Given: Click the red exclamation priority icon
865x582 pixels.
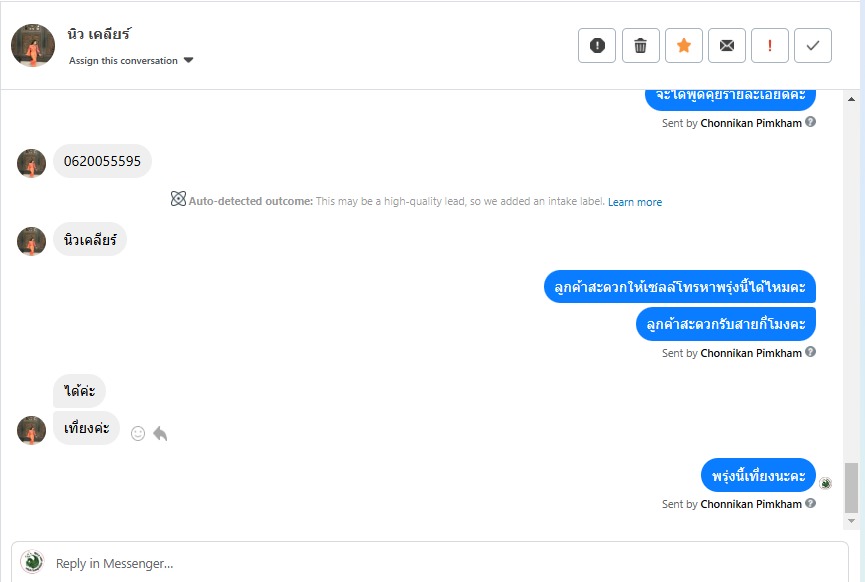Looking at the screenshot, I should [x=770, y=45].
